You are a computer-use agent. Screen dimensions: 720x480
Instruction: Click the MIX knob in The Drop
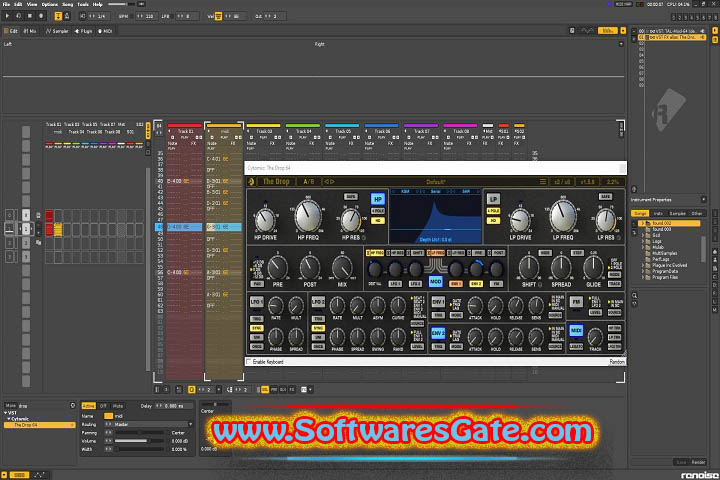tap(342, 268)
